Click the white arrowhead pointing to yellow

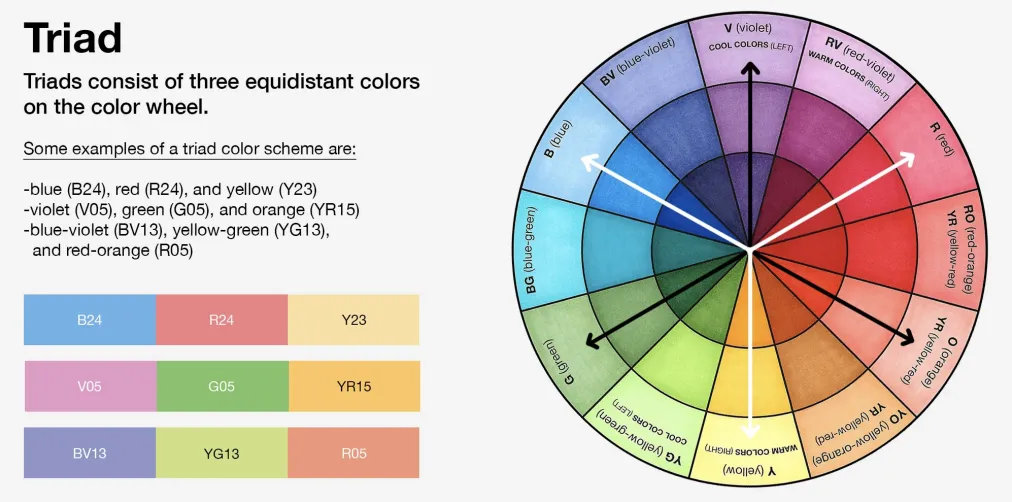tap(749, 431)
